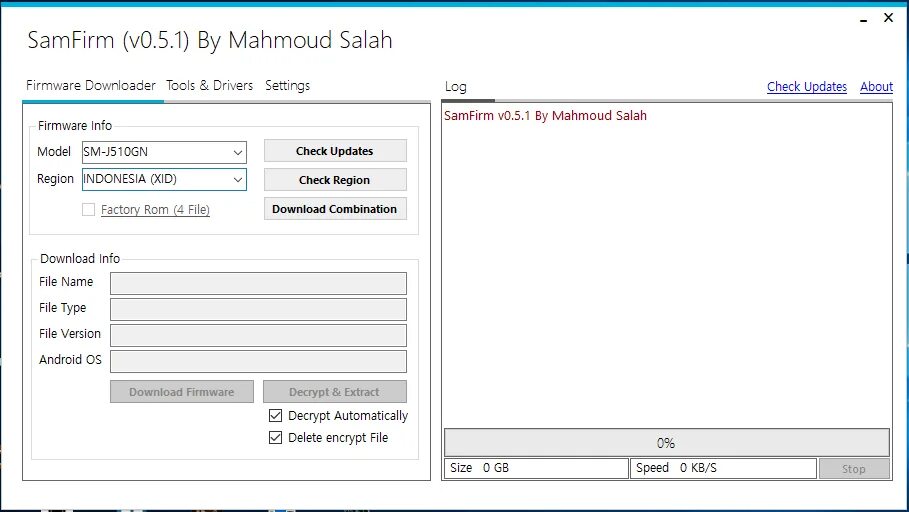Uncheck the Delete encrypt File option

tap(275, 438)
